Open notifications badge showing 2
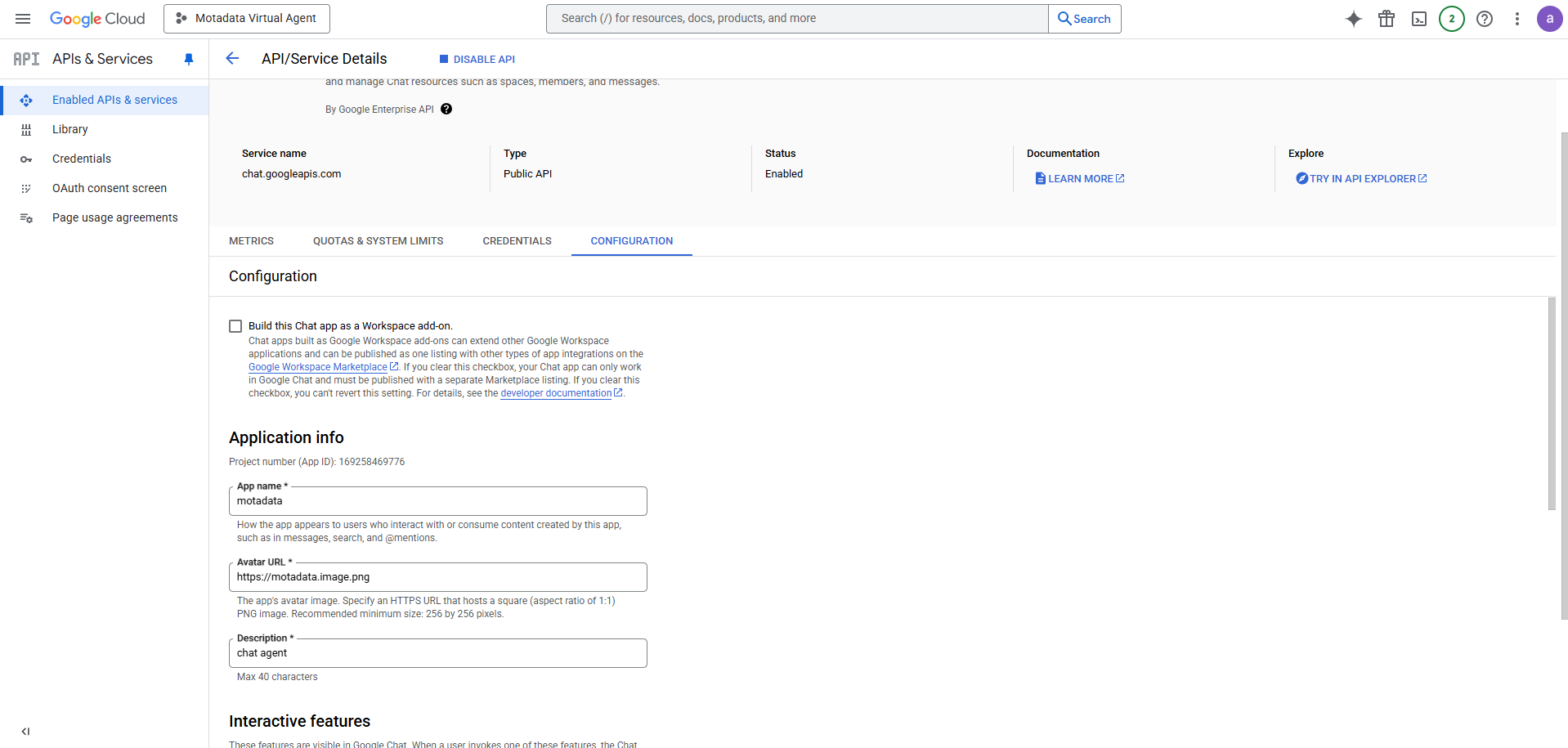 [1452, 19]
